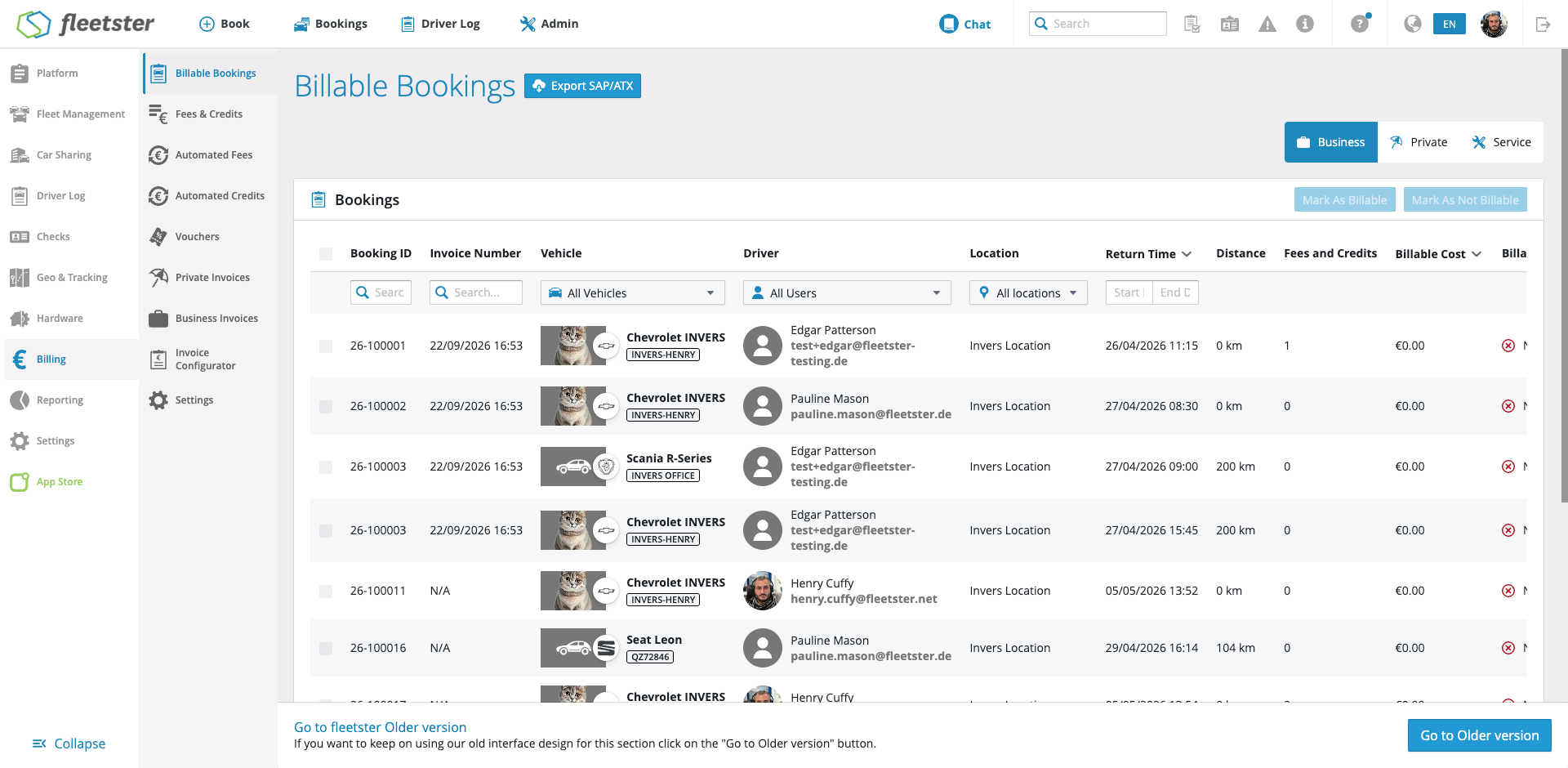Open Fees & Credits billing section
Viewport: 1568px width, 768px height.
[209, 114]
